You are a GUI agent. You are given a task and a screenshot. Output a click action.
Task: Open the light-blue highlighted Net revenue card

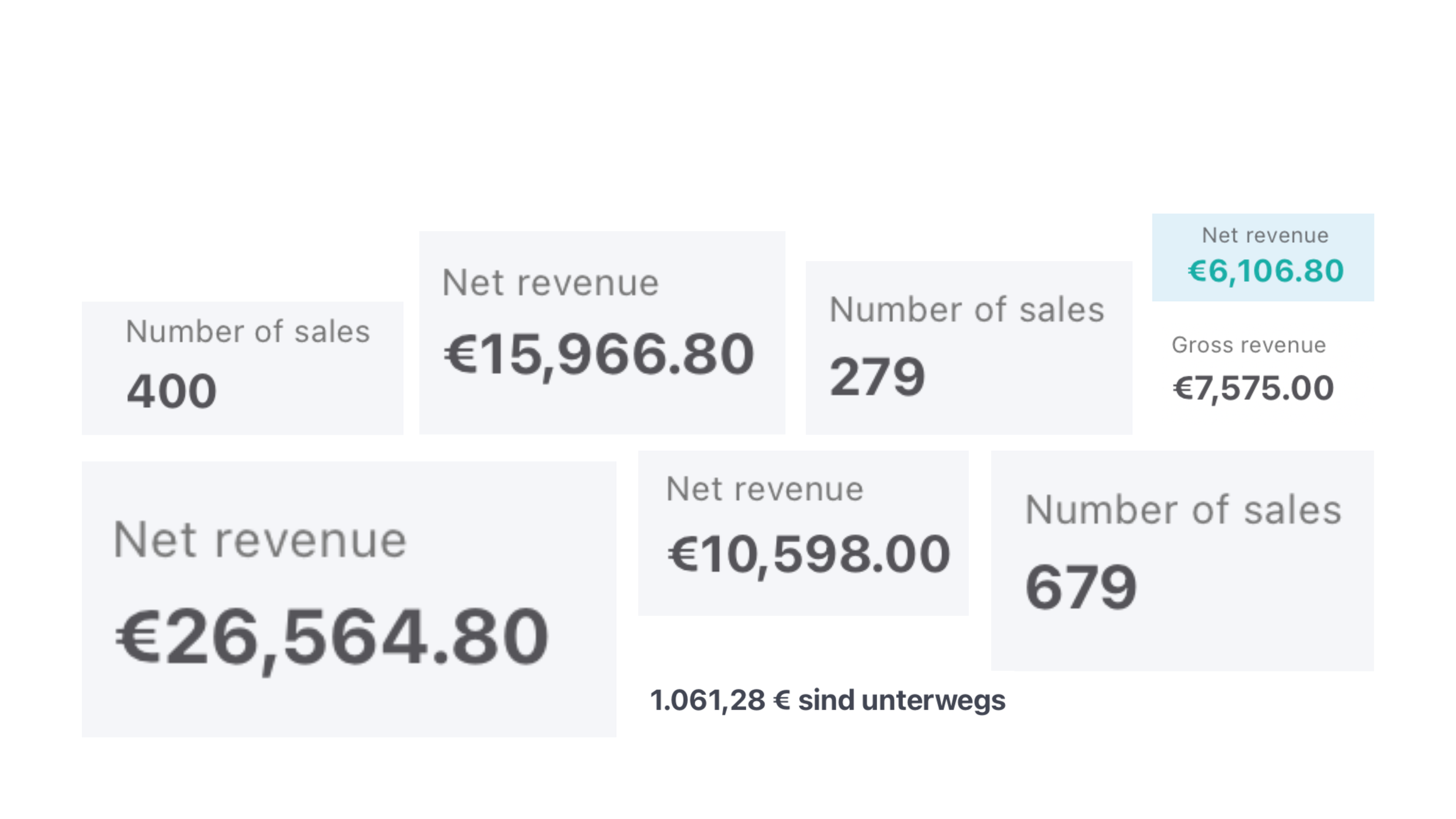1263,257
